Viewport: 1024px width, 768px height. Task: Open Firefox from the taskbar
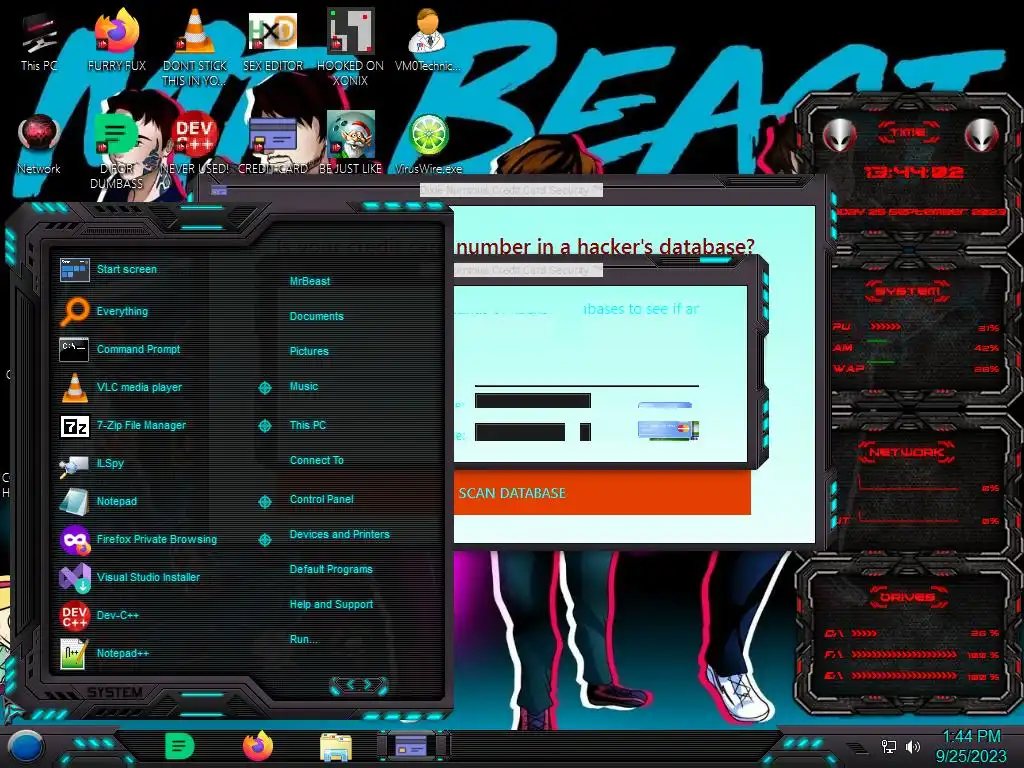point(258,746)
